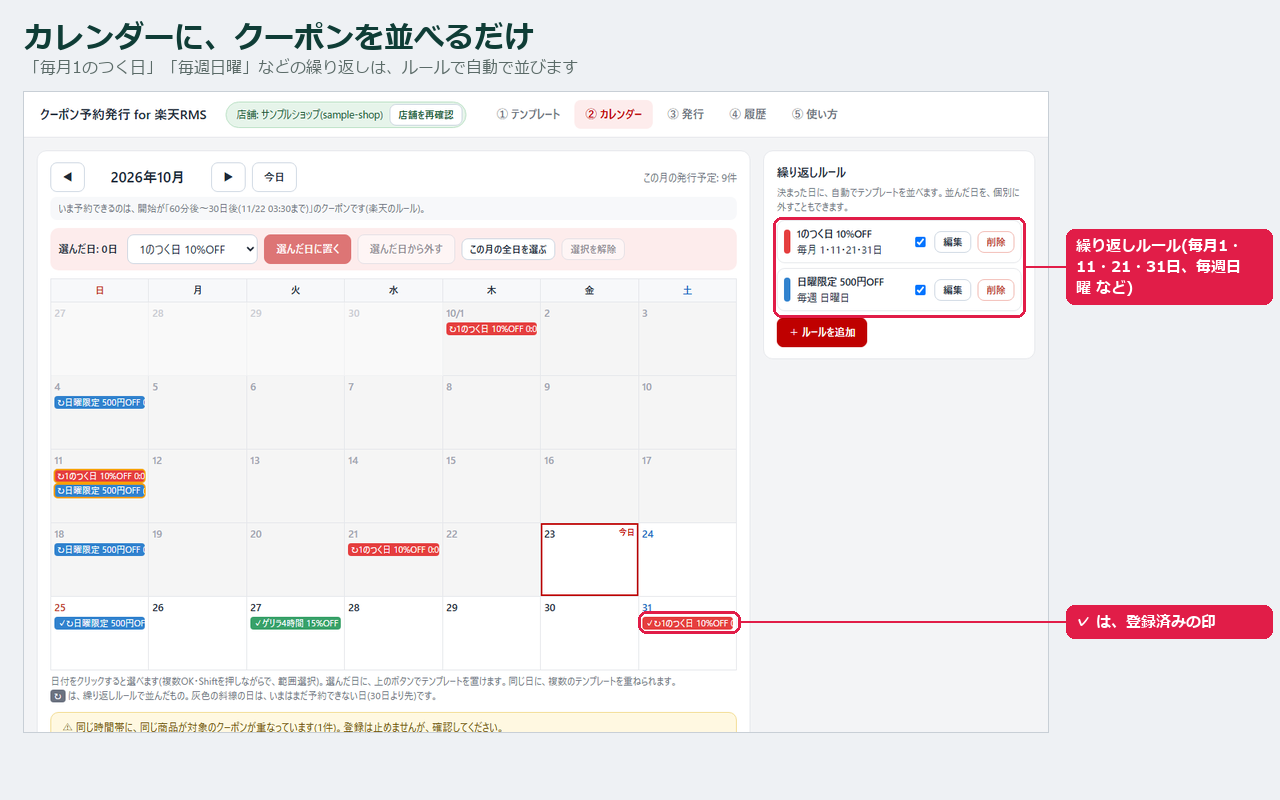The image size is (1280, 800).
Task: Toggle the checkbox for the 1のつく日 10%OFF rule
Action: point(920,242)
